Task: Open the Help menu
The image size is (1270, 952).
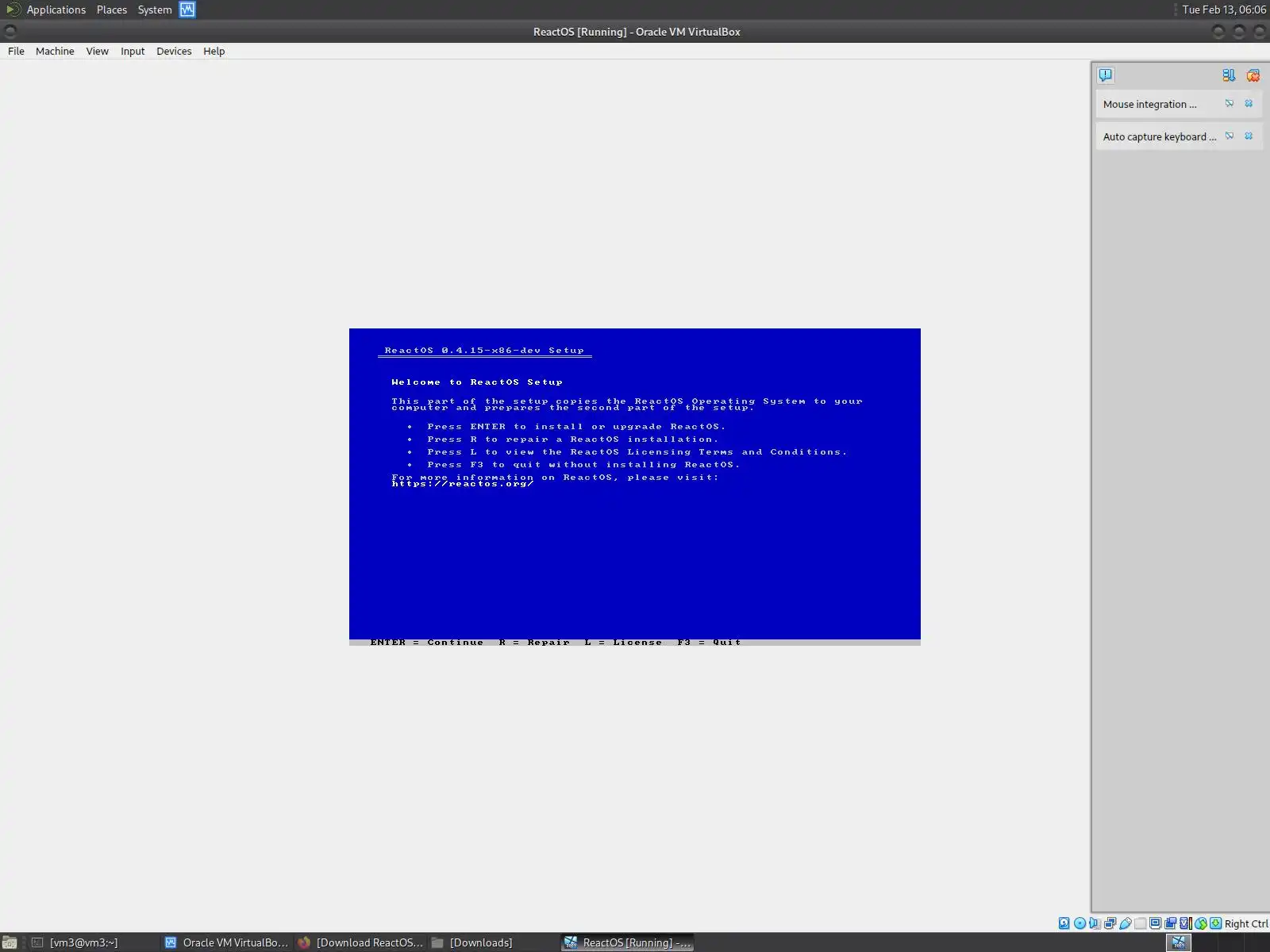Action: [214, 51]
